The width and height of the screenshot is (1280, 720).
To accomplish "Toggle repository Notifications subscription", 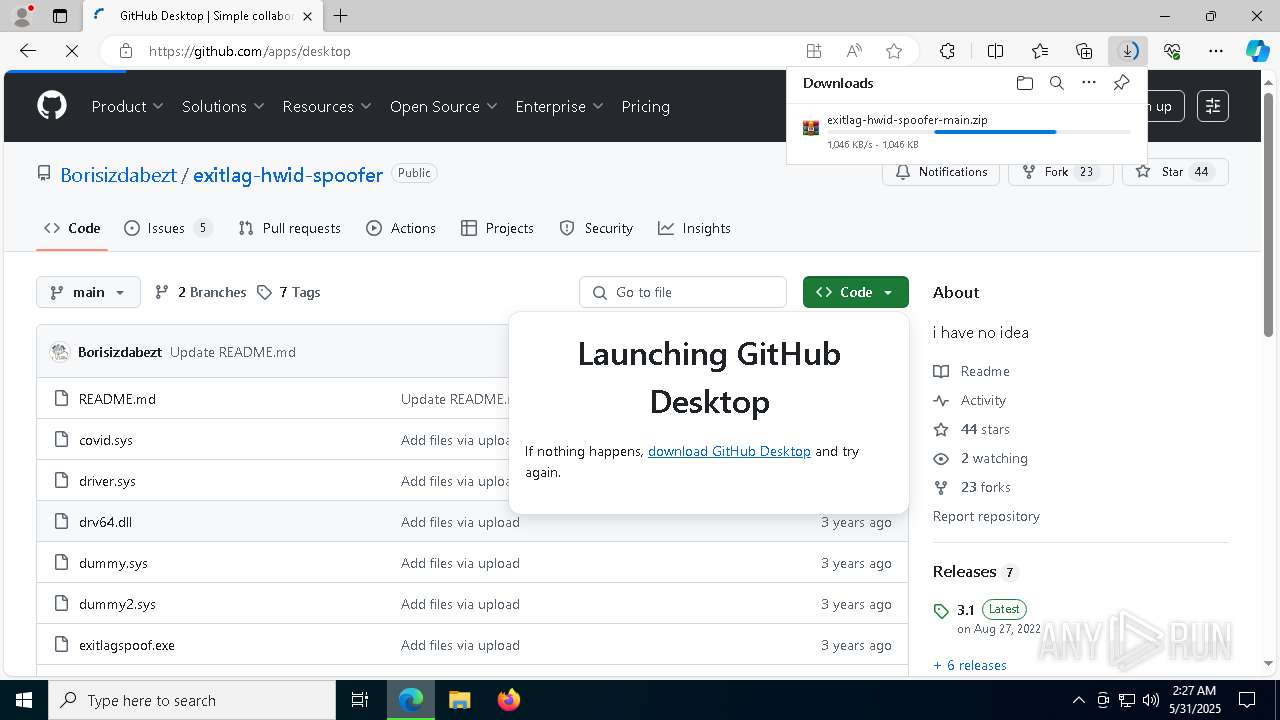I will pos(941,172).
